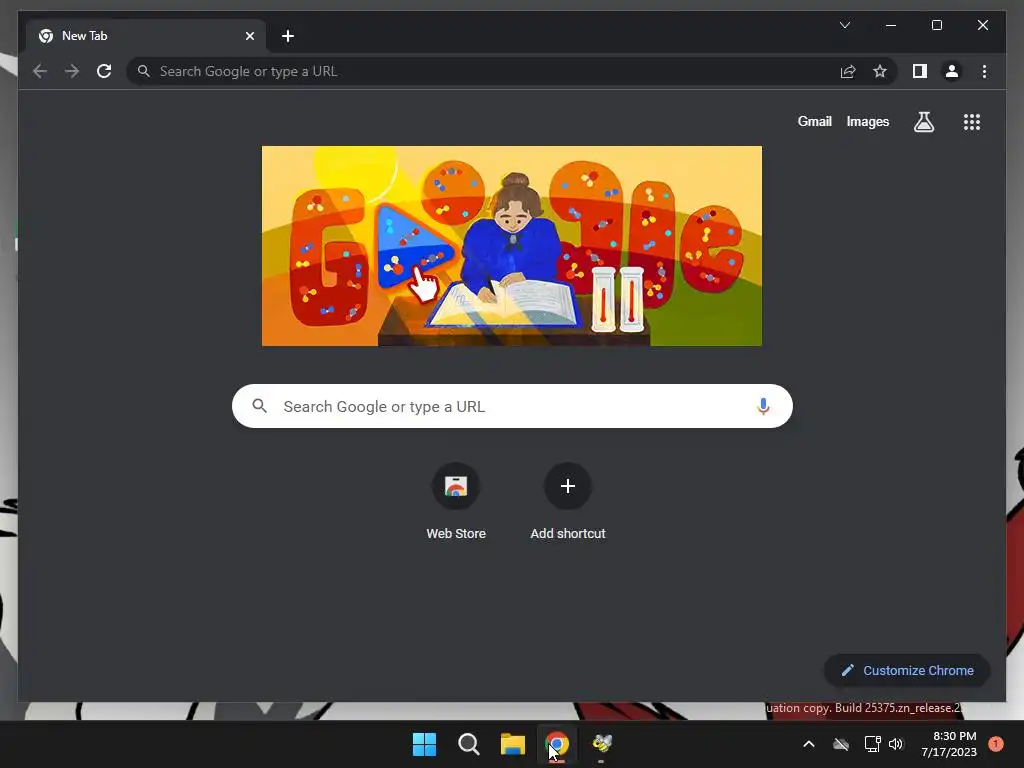Maximize the Chrome window

pos(936,25)
